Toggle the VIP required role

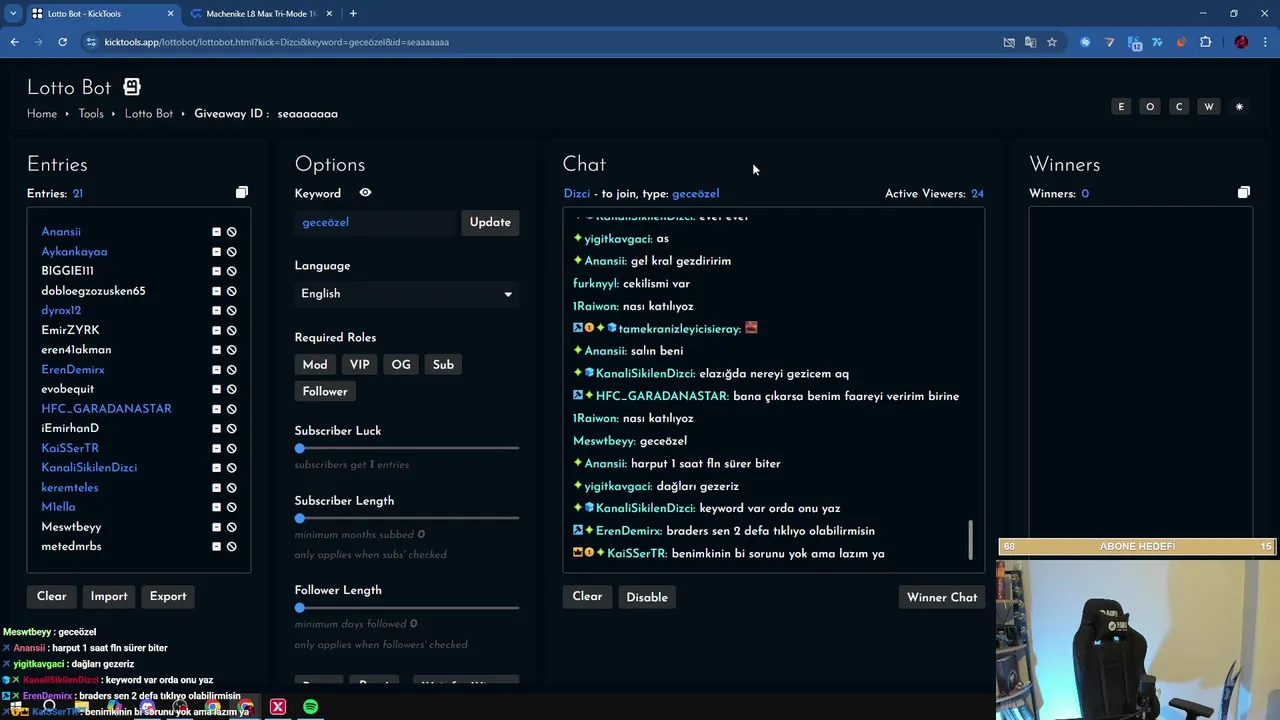click(x=360, y=365)
